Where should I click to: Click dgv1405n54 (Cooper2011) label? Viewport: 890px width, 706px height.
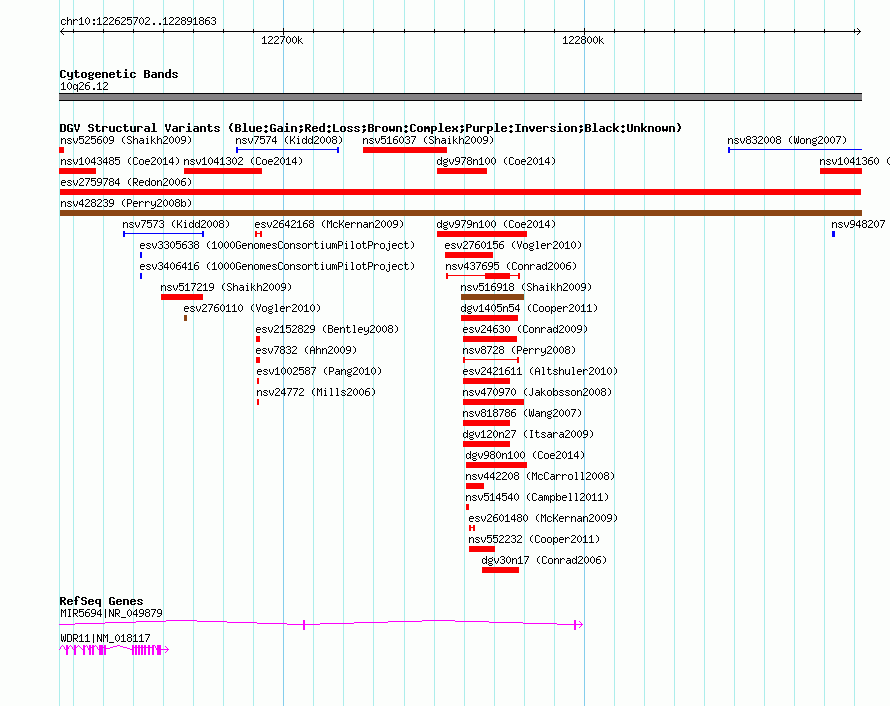coord(529,308)
